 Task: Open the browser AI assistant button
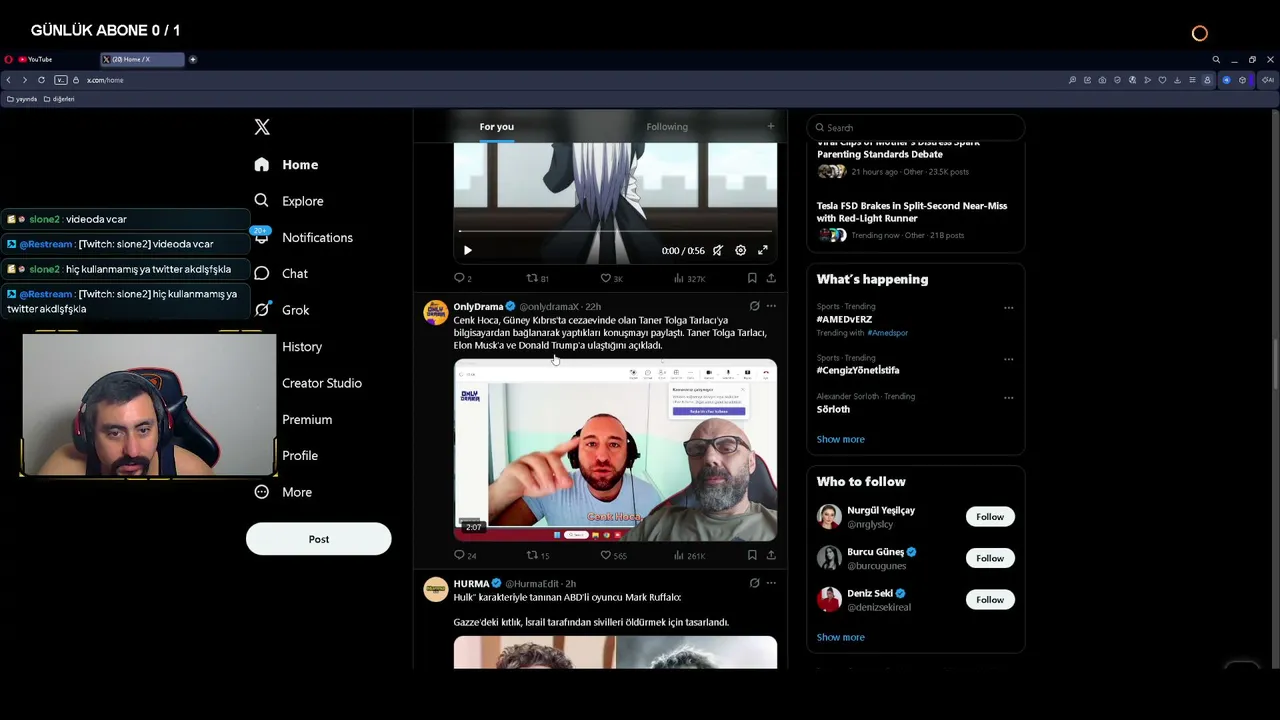click(1268, 80)
